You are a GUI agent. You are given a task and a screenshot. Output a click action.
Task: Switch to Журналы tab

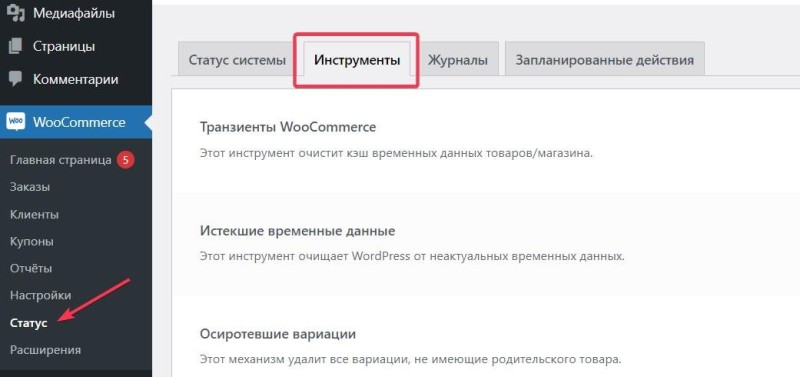[x=458, y=59]
